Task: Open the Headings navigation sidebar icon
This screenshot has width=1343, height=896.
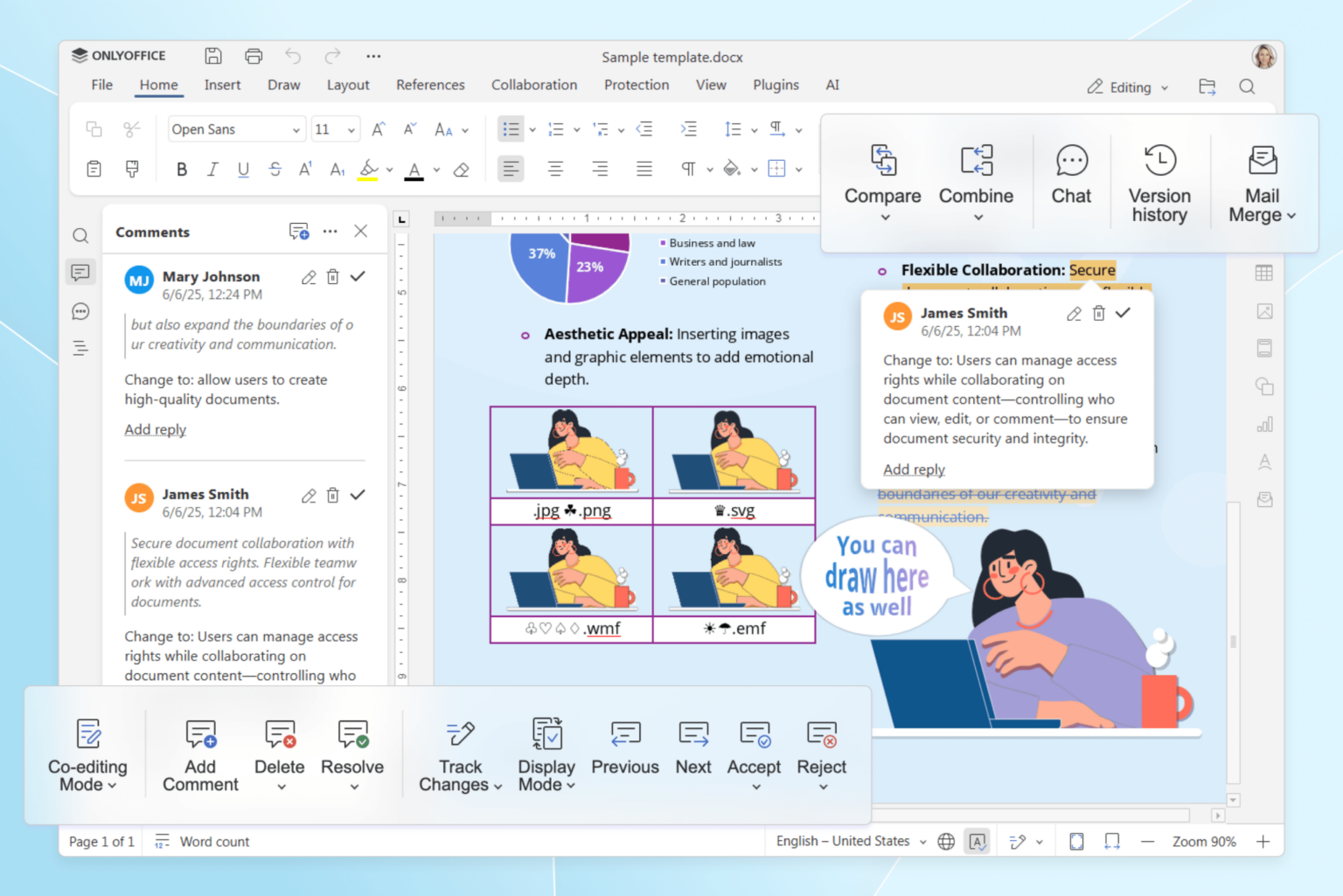Action: click(80, 348)
